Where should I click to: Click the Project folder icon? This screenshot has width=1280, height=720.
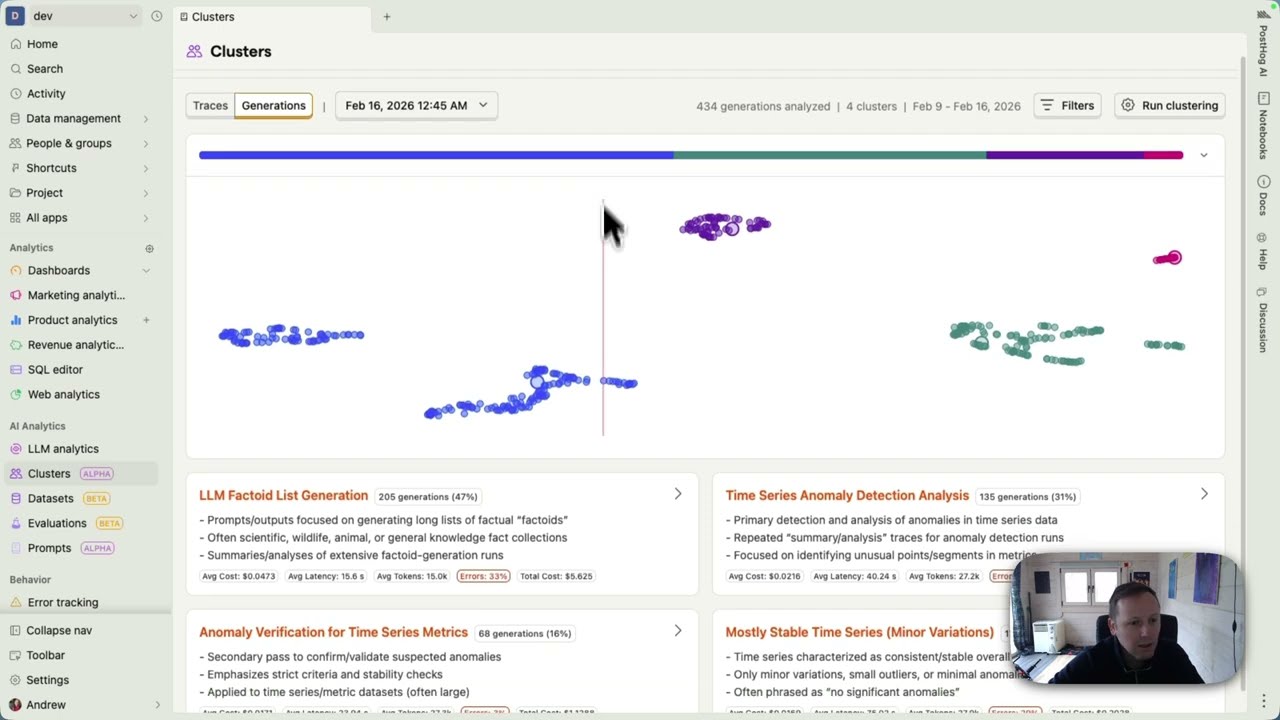point(16,193)
